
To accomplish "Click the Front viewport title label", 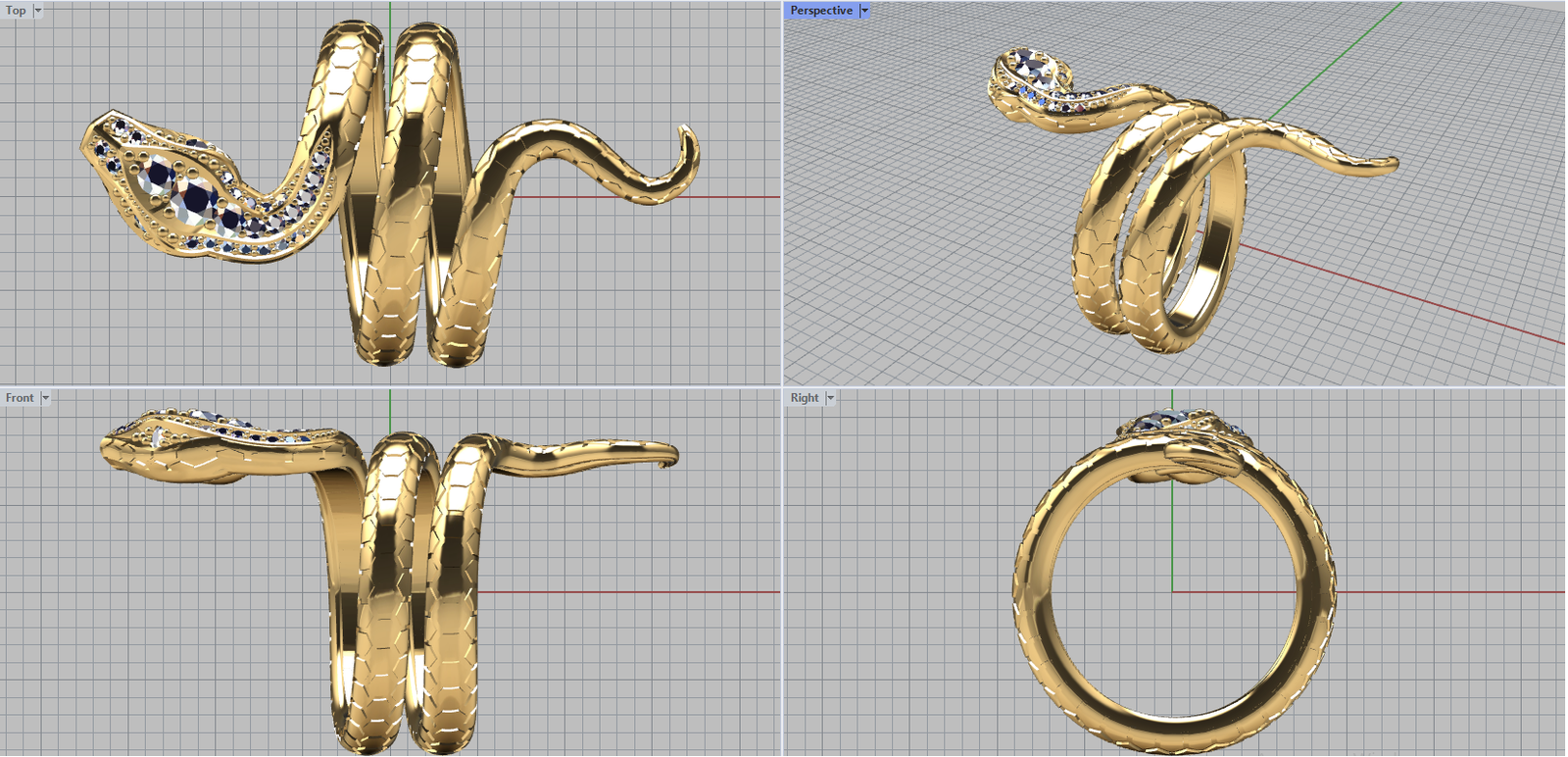I will (x=19, y=398).
